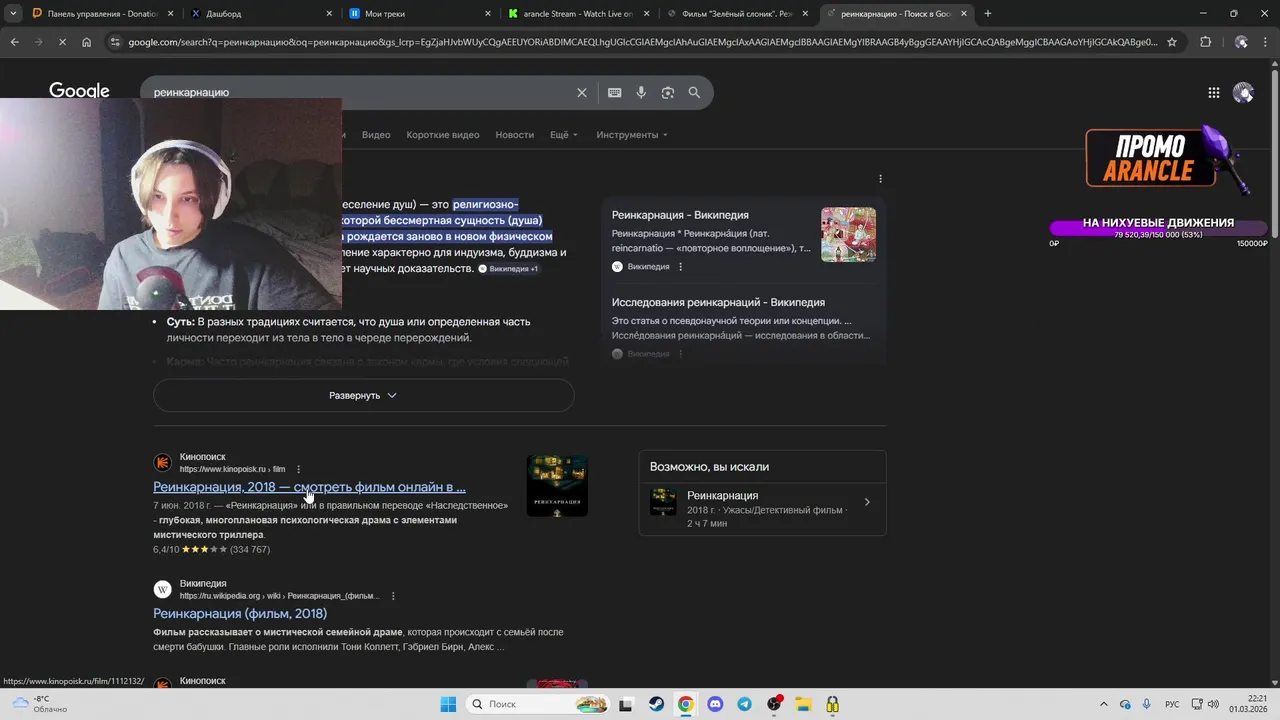Open options on Реинкарнация - Википедия card

point(681,267)
